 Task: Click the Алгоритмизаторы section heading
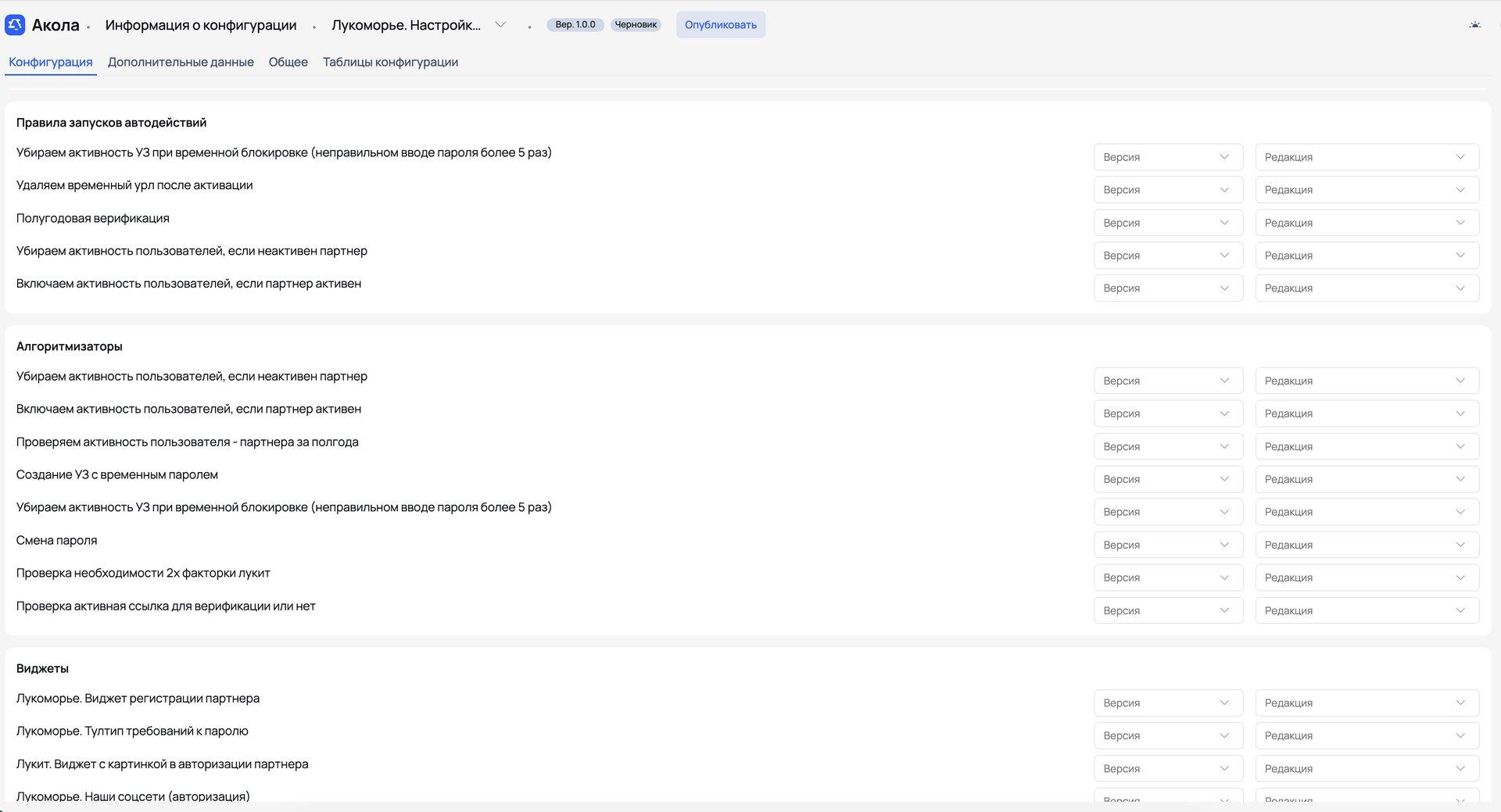point(69,346)
